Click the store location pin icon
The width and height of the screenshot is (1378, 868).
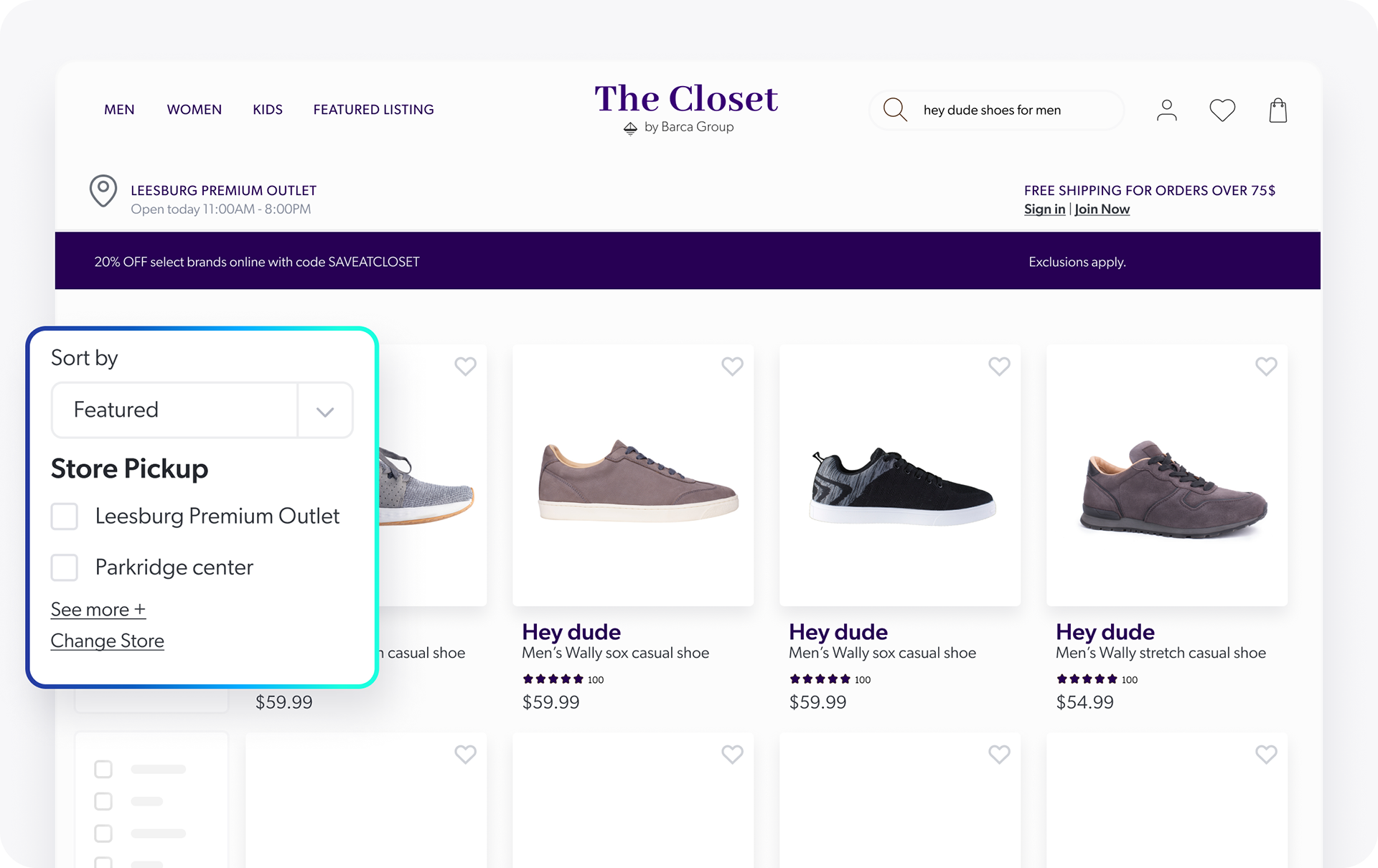(103, 191)
